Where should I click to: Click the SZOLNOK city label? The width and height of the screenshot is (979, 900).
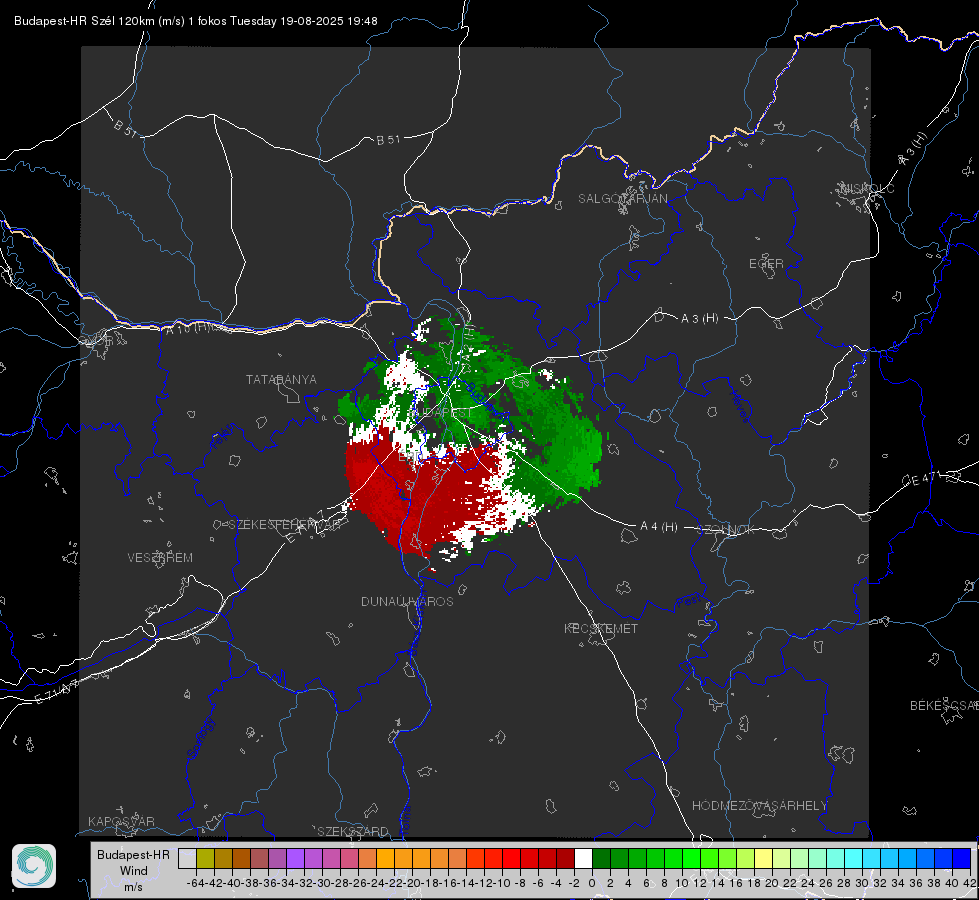pyautogui.click(x=726, y=530)
